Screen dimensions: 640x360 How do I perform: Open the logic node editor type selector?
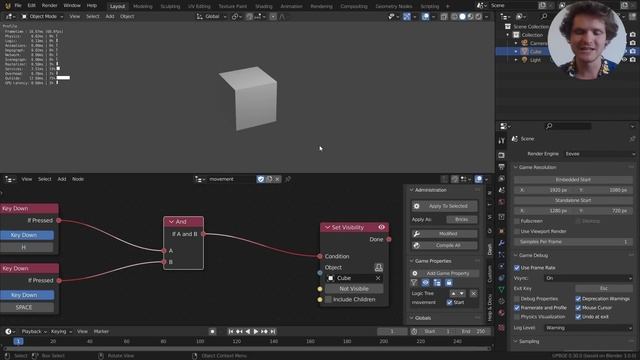pyautogui.click(x=10, y=179)
